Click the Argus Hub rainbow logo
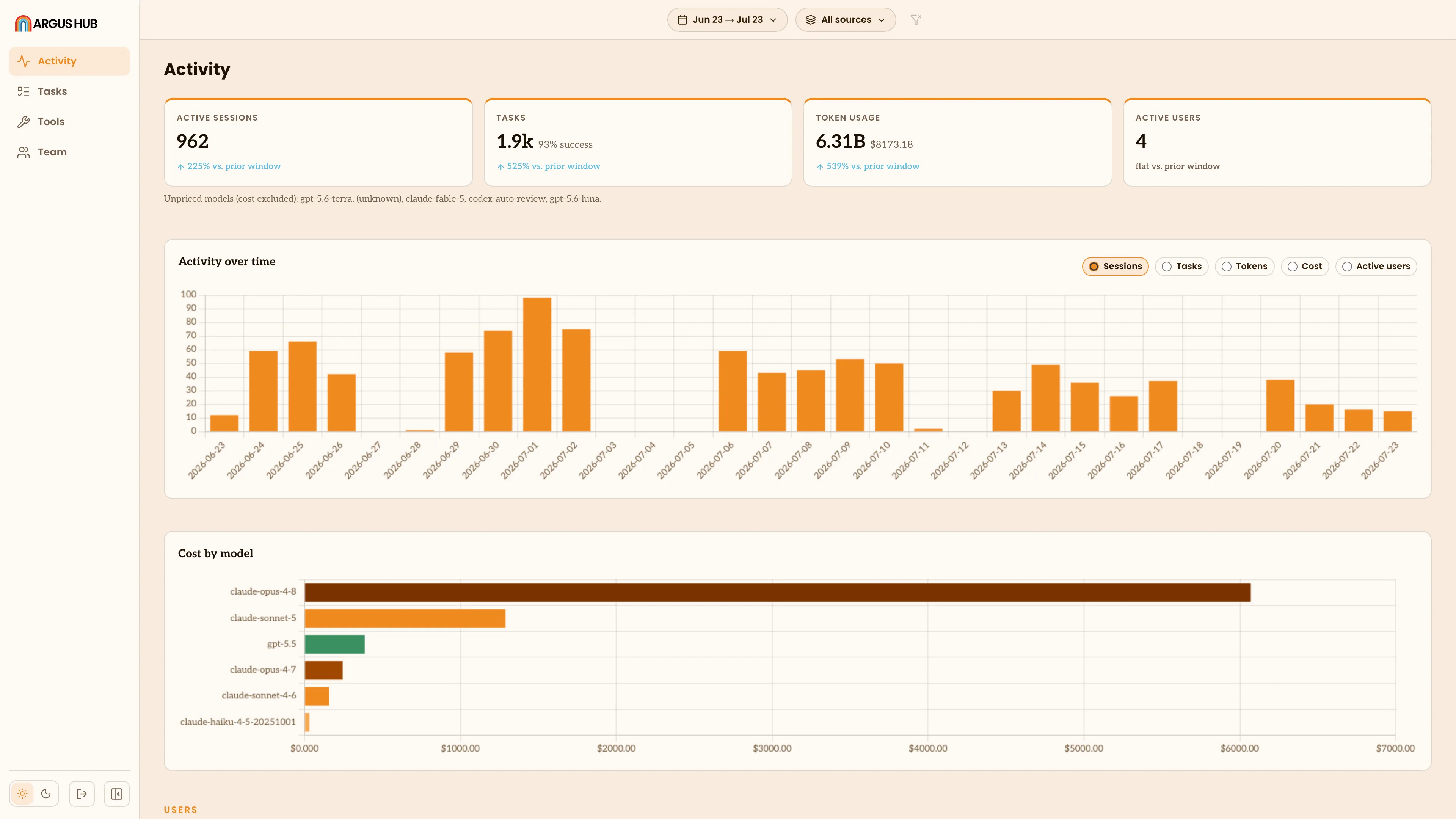 23,23
